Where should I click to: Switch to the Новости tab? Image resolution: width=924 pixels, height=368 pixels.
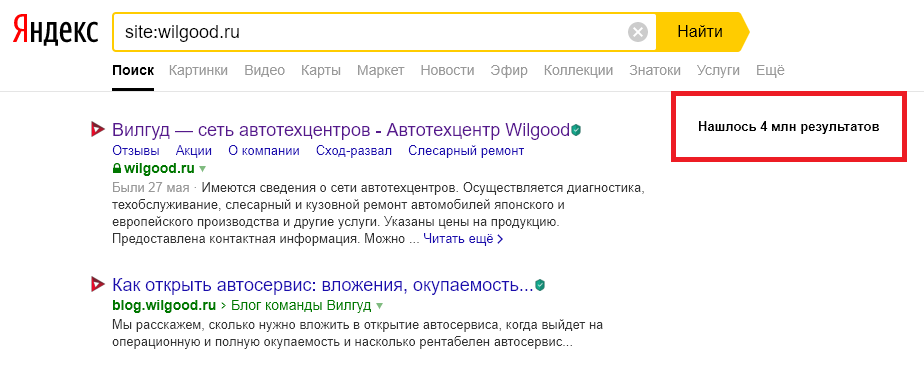point(447,70)
